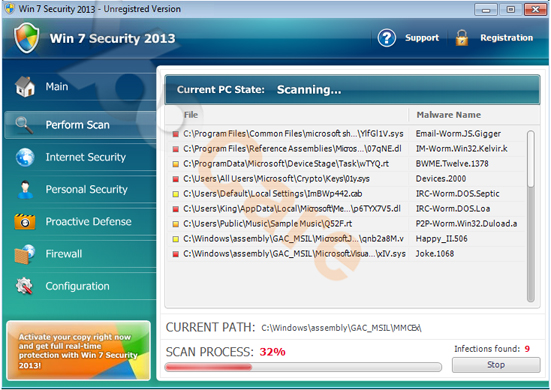Click red marker beside 07qNE.dl row
The height and width of the screenshot is (390, 551).
click(176, 149)
